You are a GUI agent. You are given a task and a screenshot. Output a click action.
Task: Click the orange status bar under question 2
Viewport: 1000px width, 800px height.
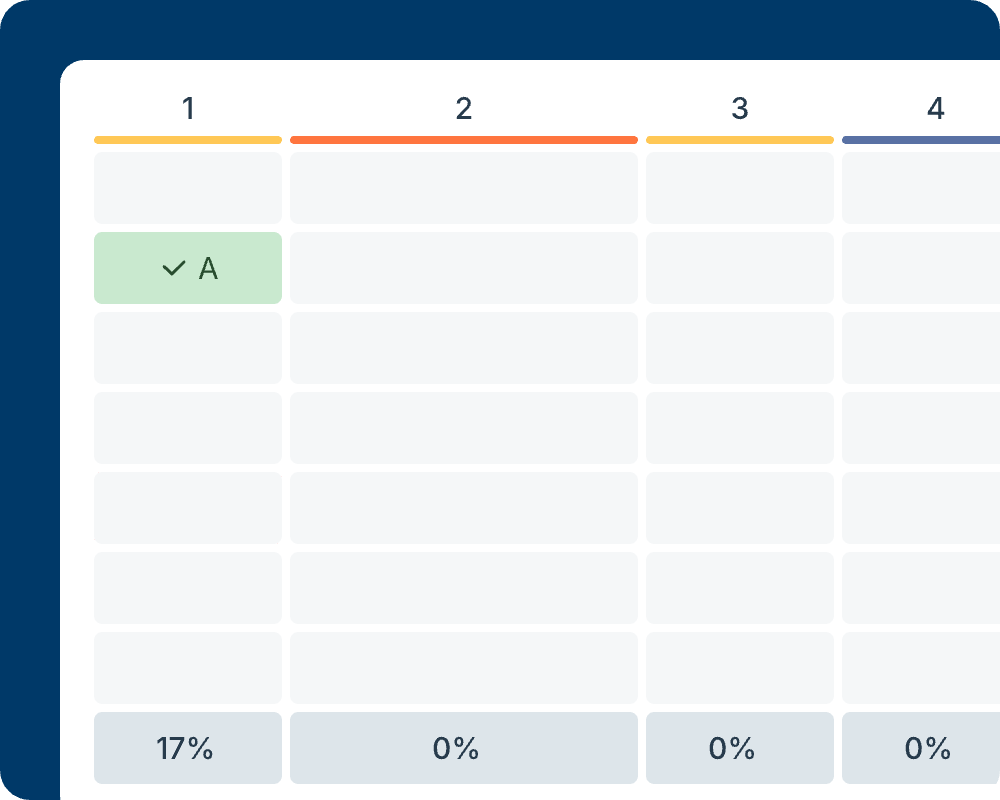[464, 139]
